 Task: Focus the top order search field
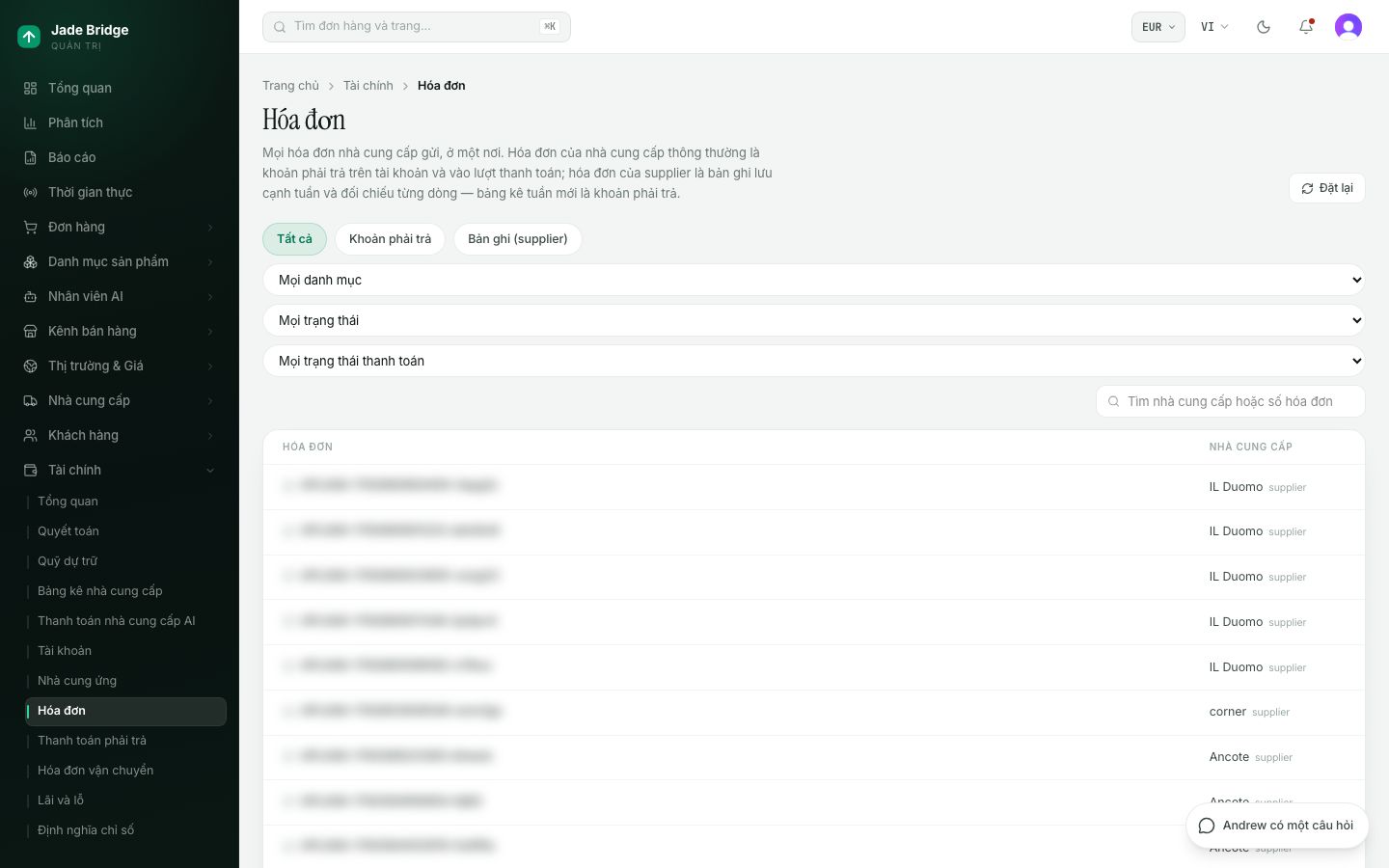417,27
